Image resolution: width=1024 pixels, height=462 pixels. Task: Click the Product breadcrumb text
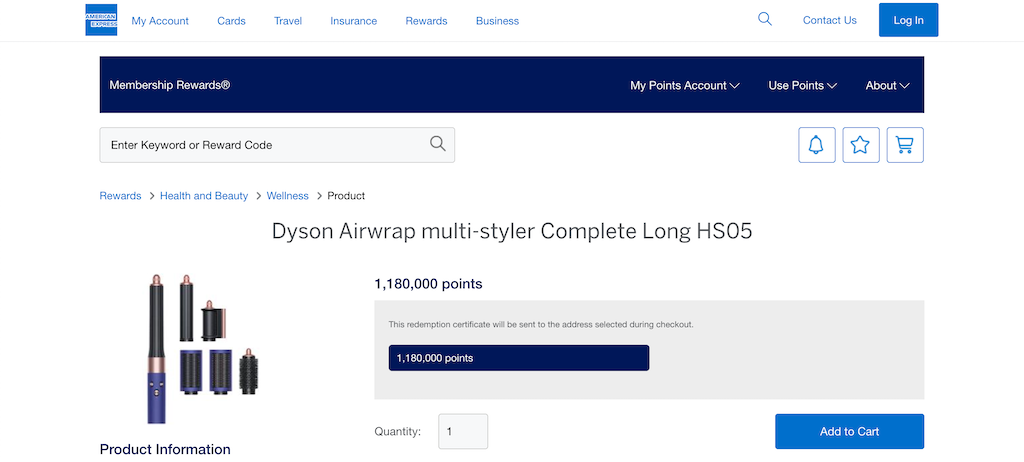(x=346, y=195)
